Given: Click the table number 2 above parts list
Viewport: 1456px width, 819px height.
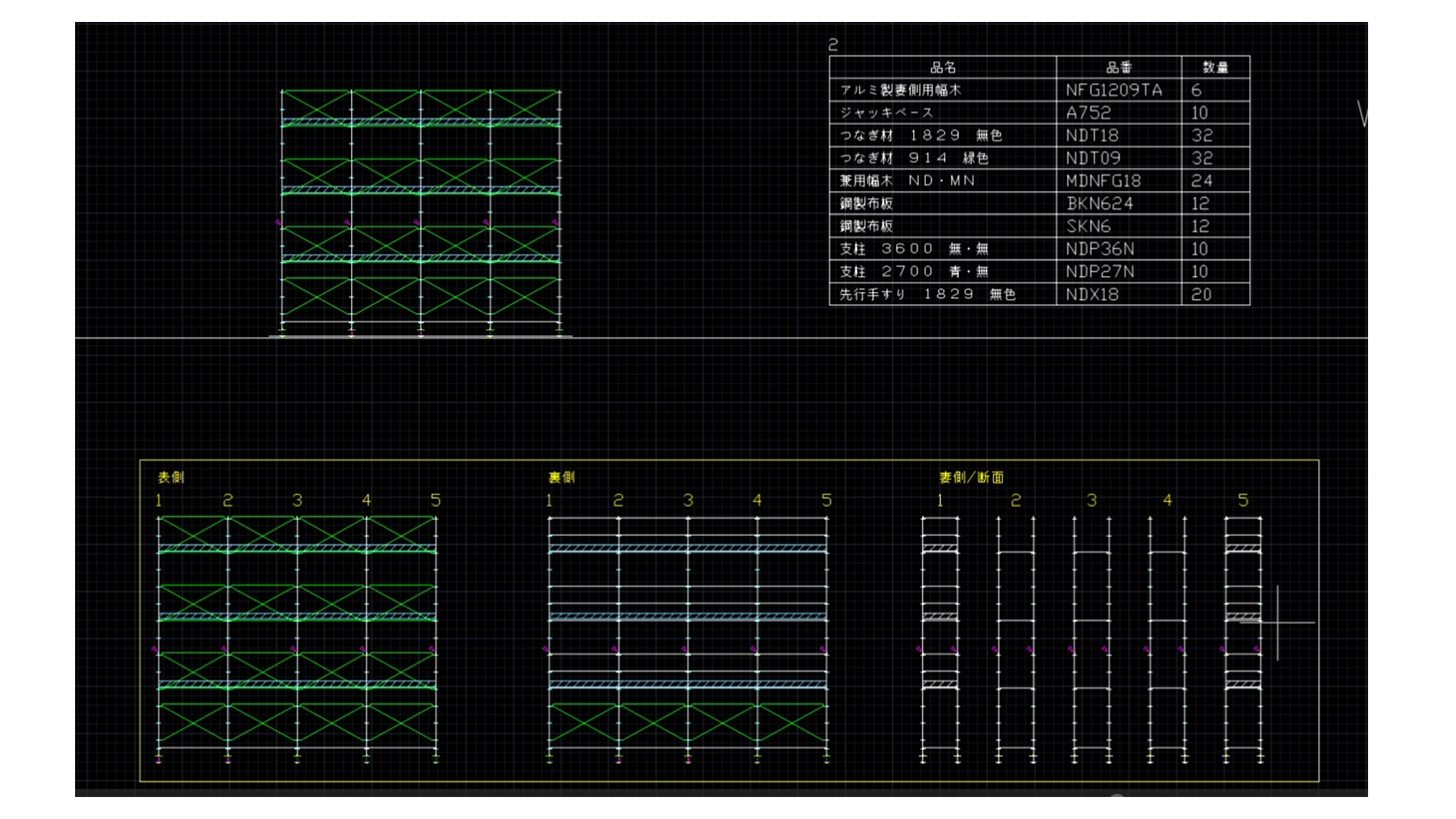Looking at the screenshot, I should (x=833, y=45).
